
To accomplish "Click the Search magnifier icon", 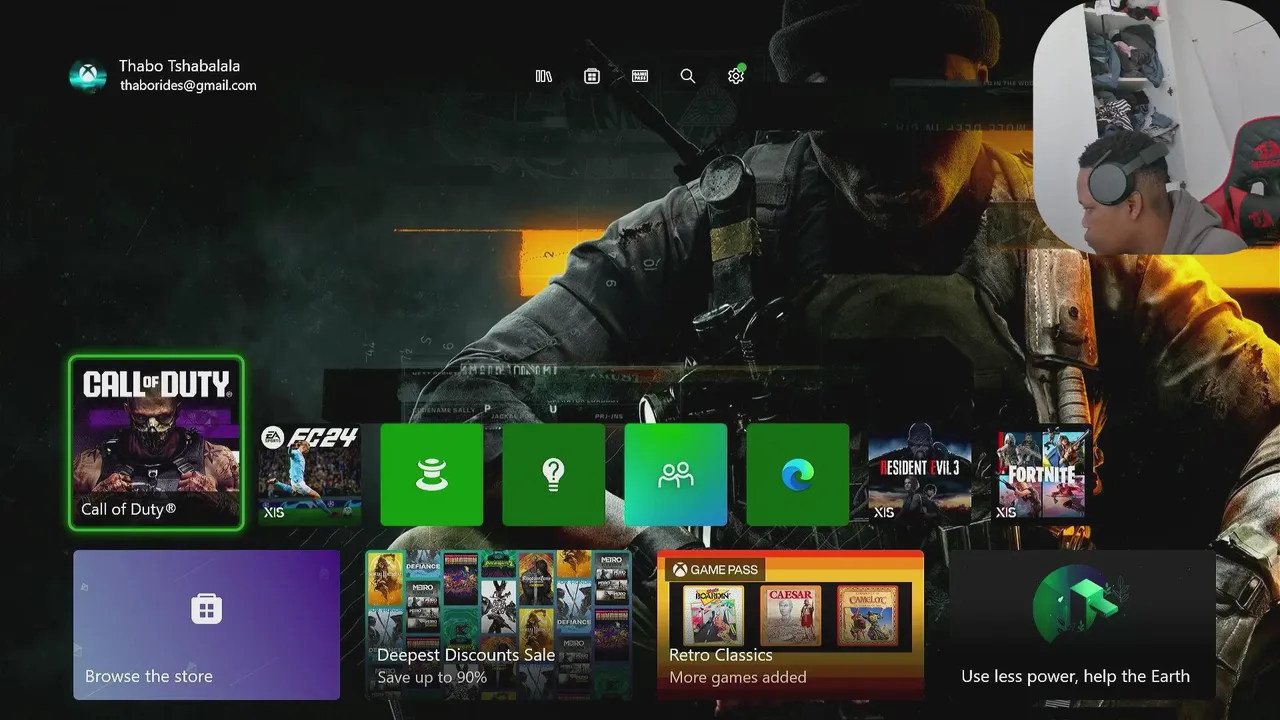I will [x=688, y=76].
